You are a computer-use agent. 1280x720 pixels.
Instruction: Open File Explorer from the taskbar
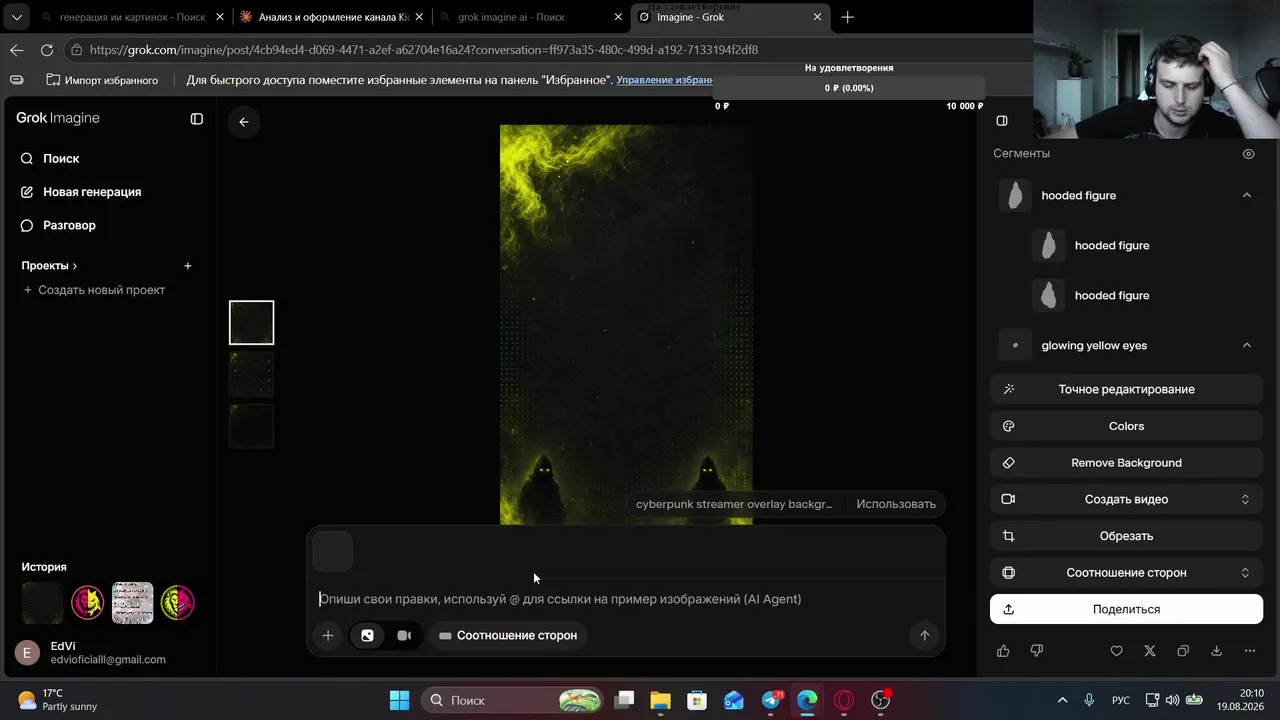coord(660,700)
